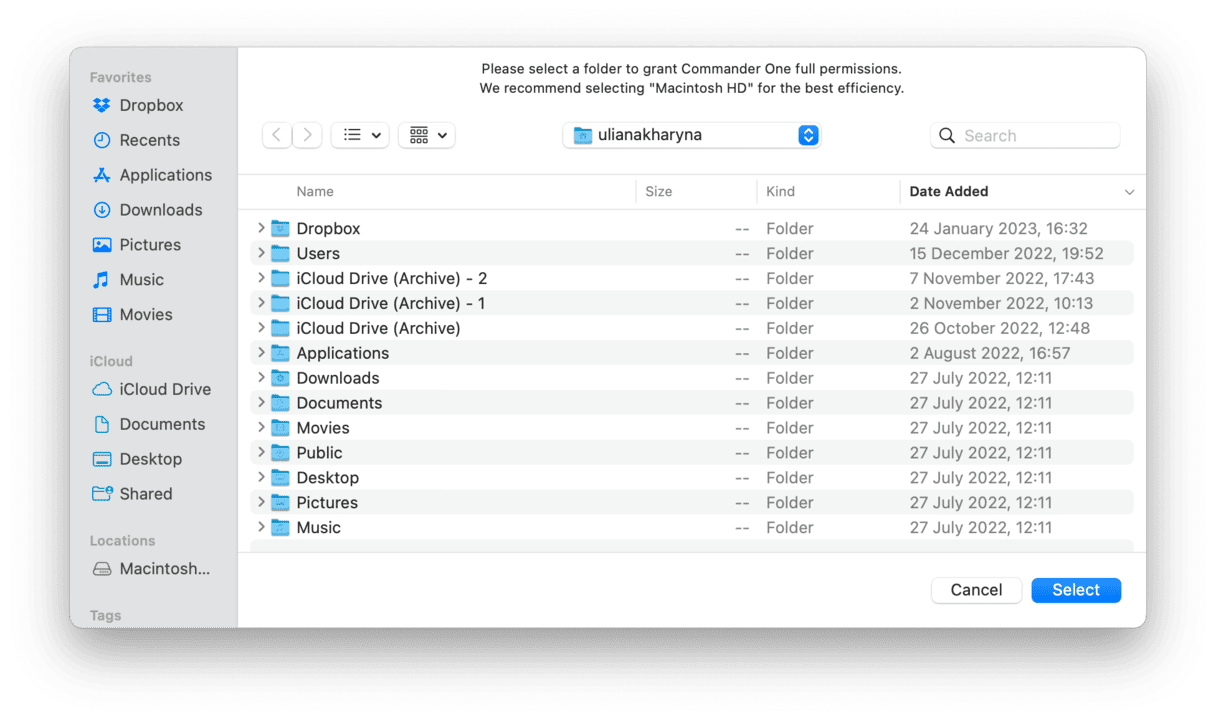The image size is (1216, 720).
Task: Click date 26 October 2022, 12:48
Action: click(1000, 328)
